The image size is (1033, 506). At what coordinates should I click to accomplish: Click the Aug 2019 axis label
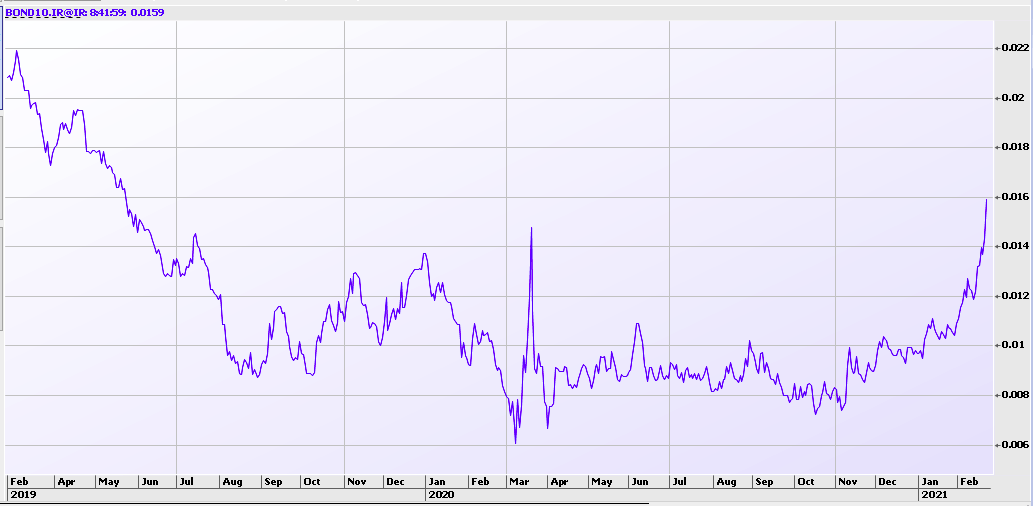click(232, 482)
